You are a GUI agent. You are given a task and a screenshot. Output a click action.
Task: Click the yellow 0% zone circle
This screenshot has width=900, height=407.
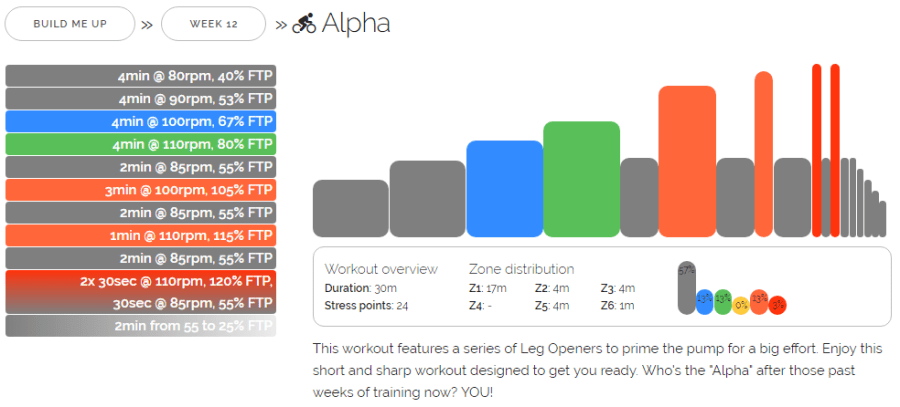coord(741,303)
